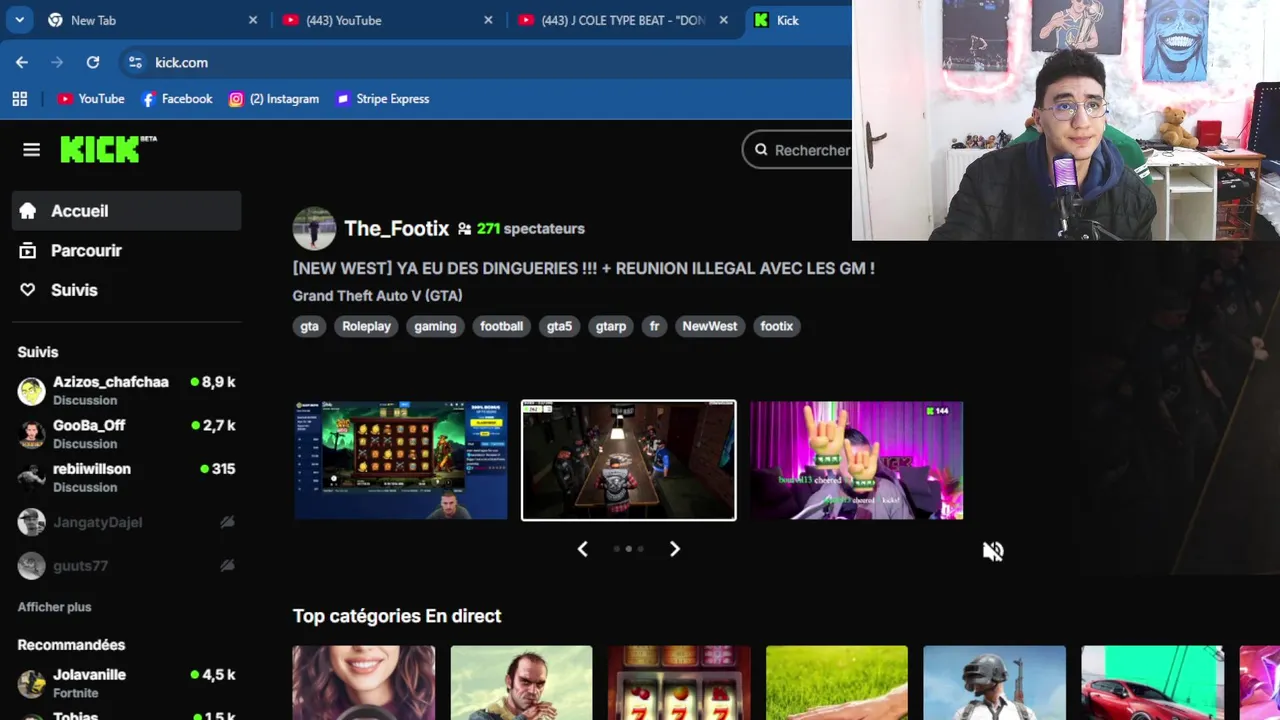Select the gaming tag
Image resolution: width=1280 pixels, height=720 pixels.
click(x=435, y=326)
